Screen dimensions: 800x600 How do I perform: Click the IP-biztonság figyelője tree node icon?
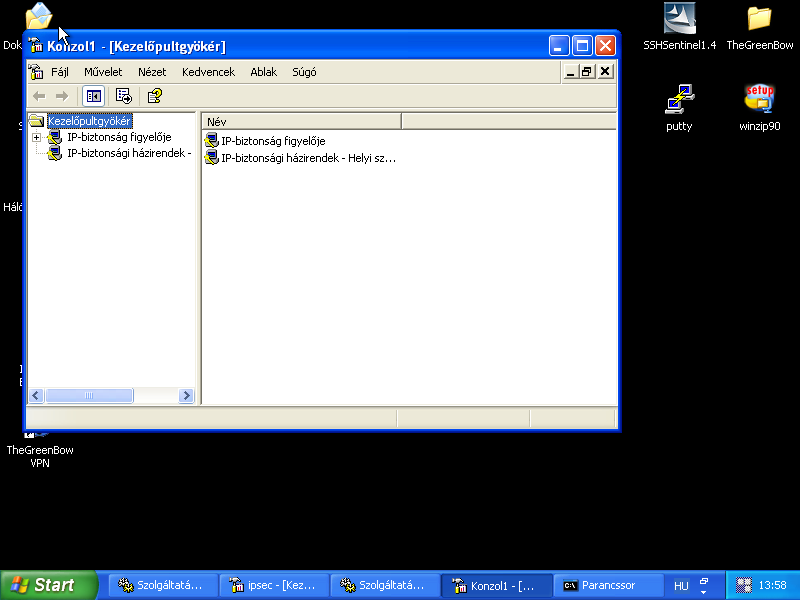(55, 137)
